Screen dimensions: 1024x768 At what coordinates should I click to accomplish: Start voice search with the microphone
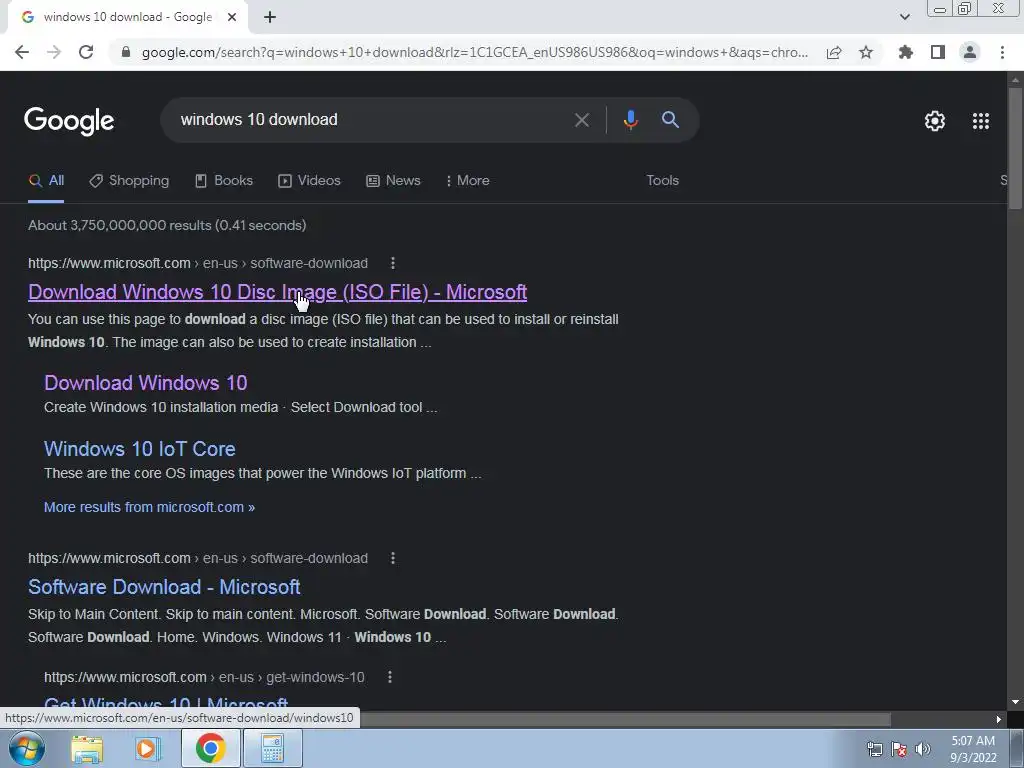[x=630, y=120]
